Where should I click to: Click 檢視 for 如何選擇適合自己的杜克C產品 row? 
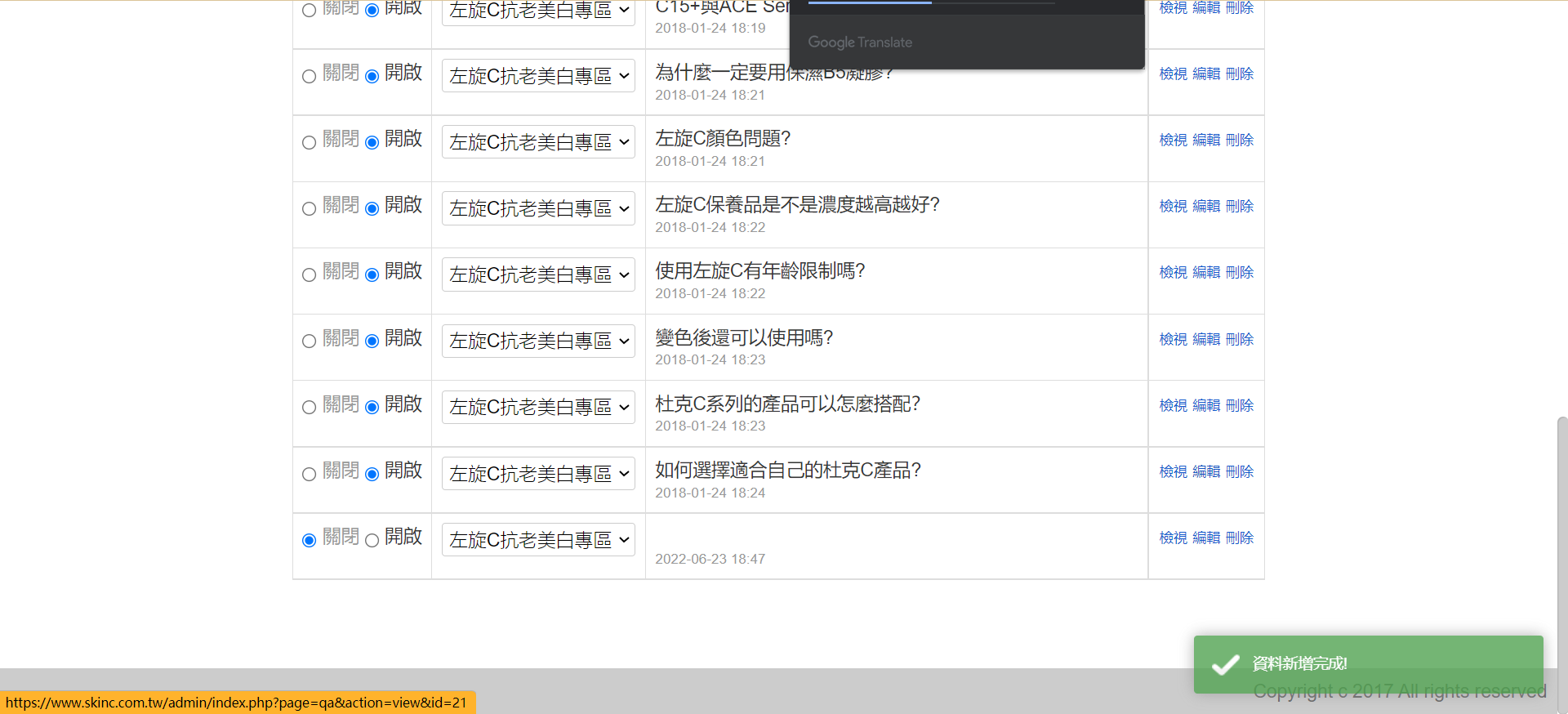(1173, 472)
